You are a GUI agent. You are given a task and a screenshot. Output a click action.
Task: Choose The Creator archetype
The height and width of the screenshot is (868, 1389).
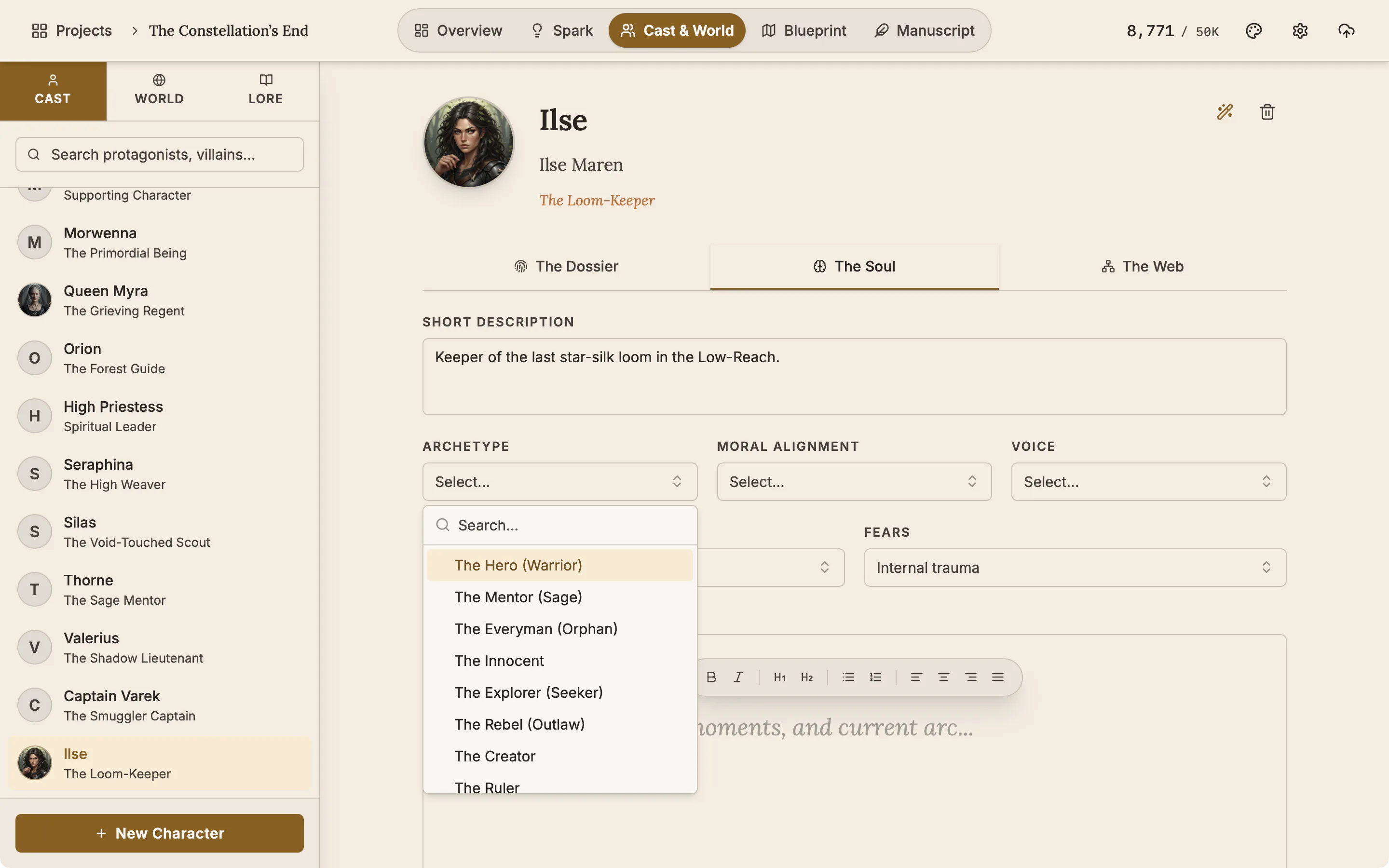tap(559, 756)
